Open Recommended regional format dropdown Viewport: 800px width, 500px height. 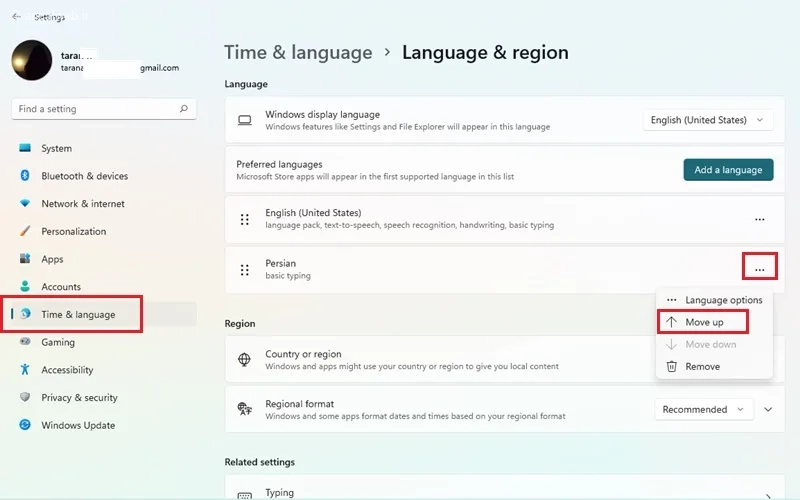click(704, 409)
